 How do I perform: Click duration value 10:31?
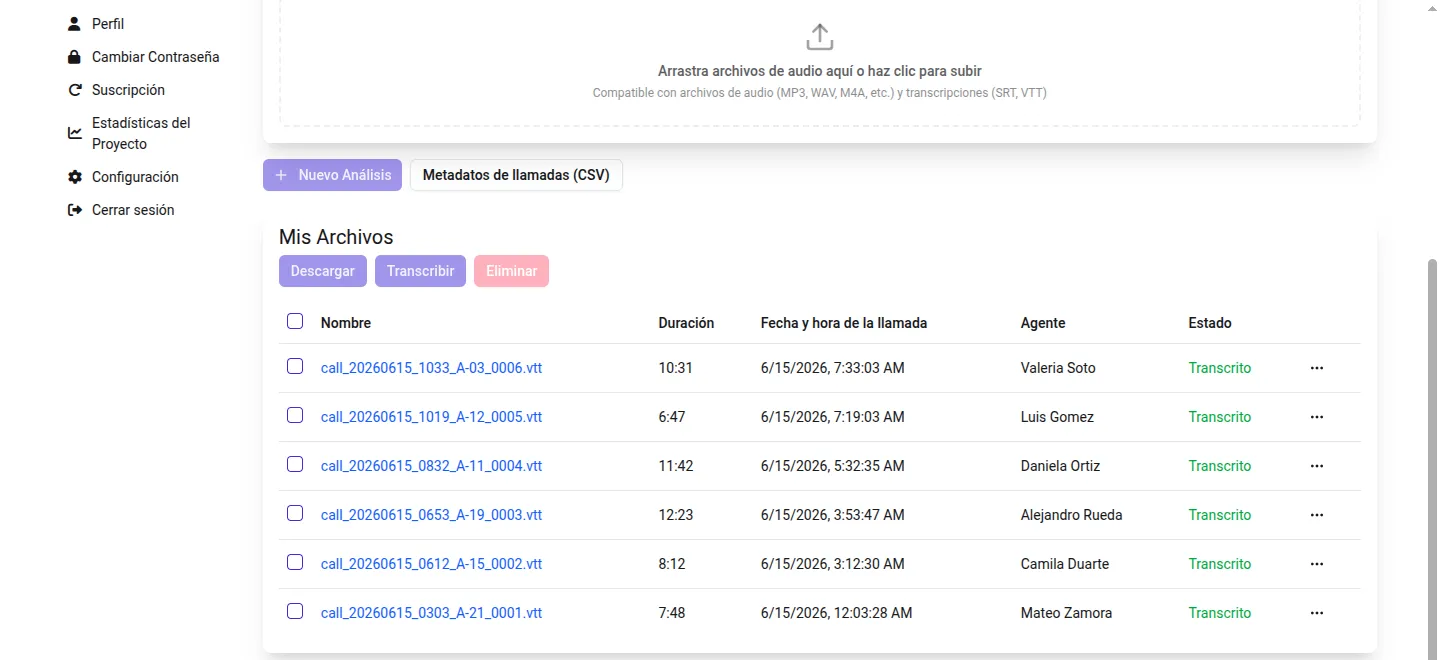pos(675,368)
